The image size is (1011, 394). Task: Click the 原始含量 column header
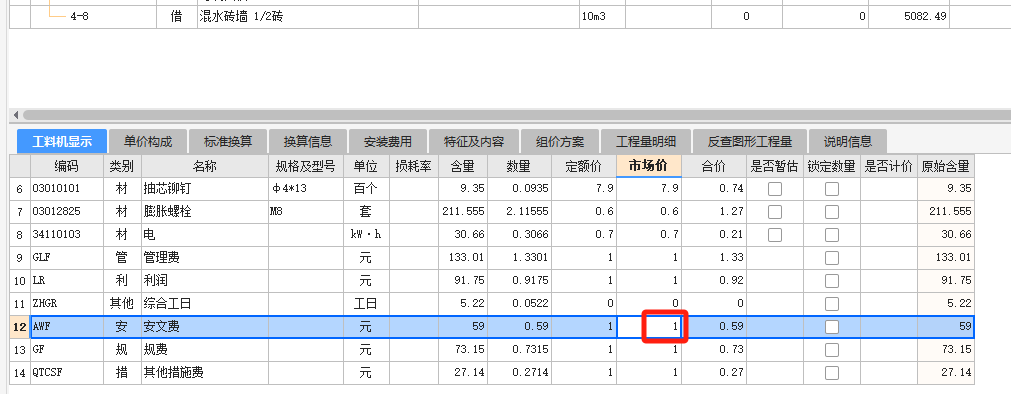click(945, 166)
